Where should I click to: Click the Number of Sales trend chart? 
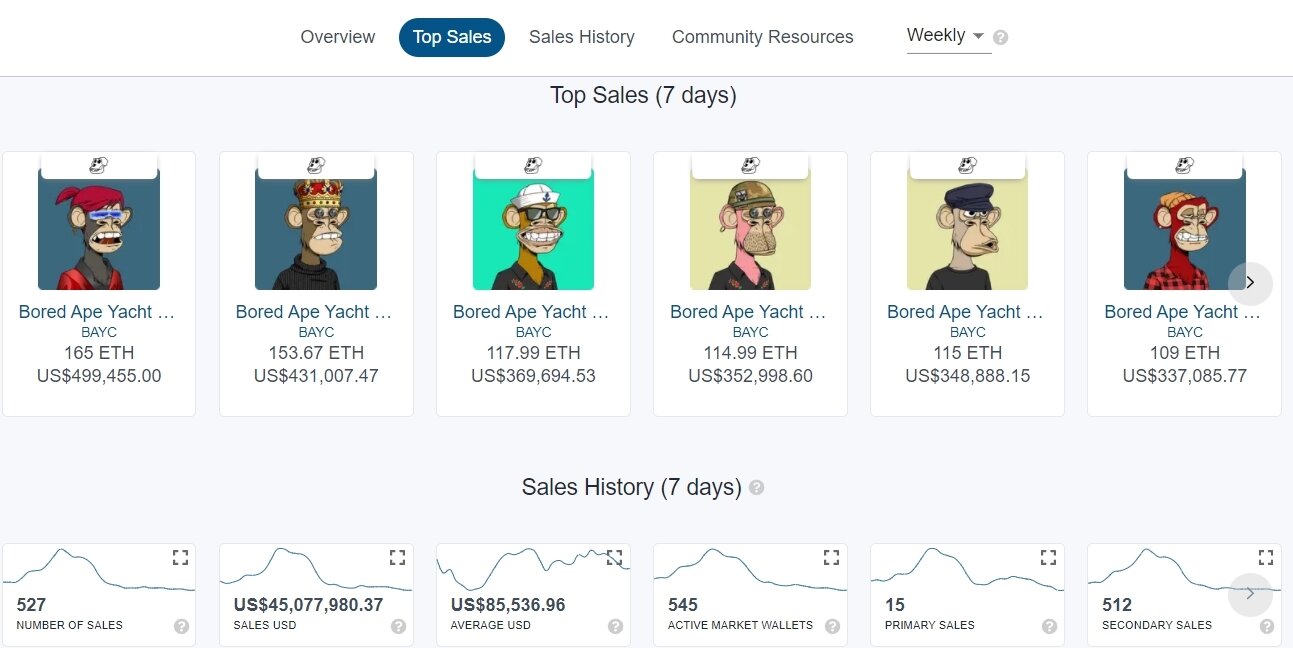point(98,570)
